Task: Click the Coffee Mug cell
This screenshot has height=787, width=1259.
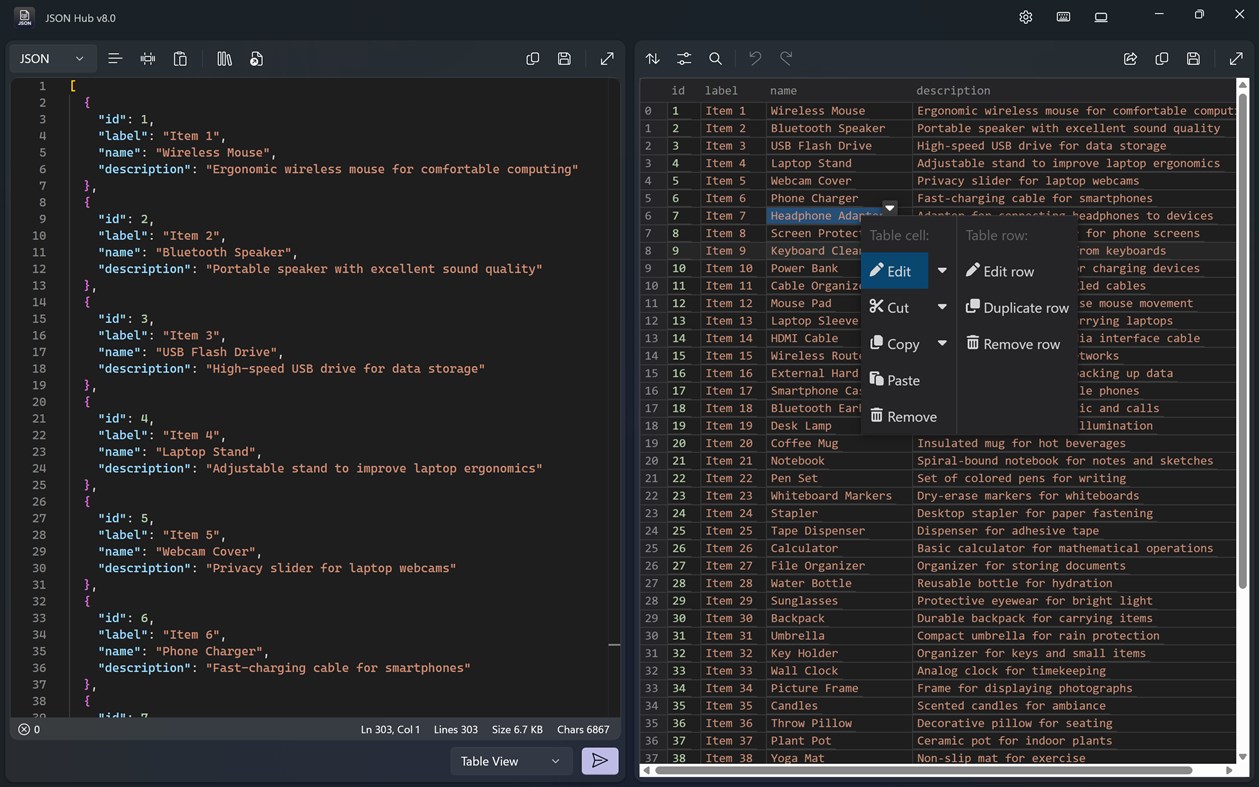Action: pyautogui.click(x=839, y=443)
